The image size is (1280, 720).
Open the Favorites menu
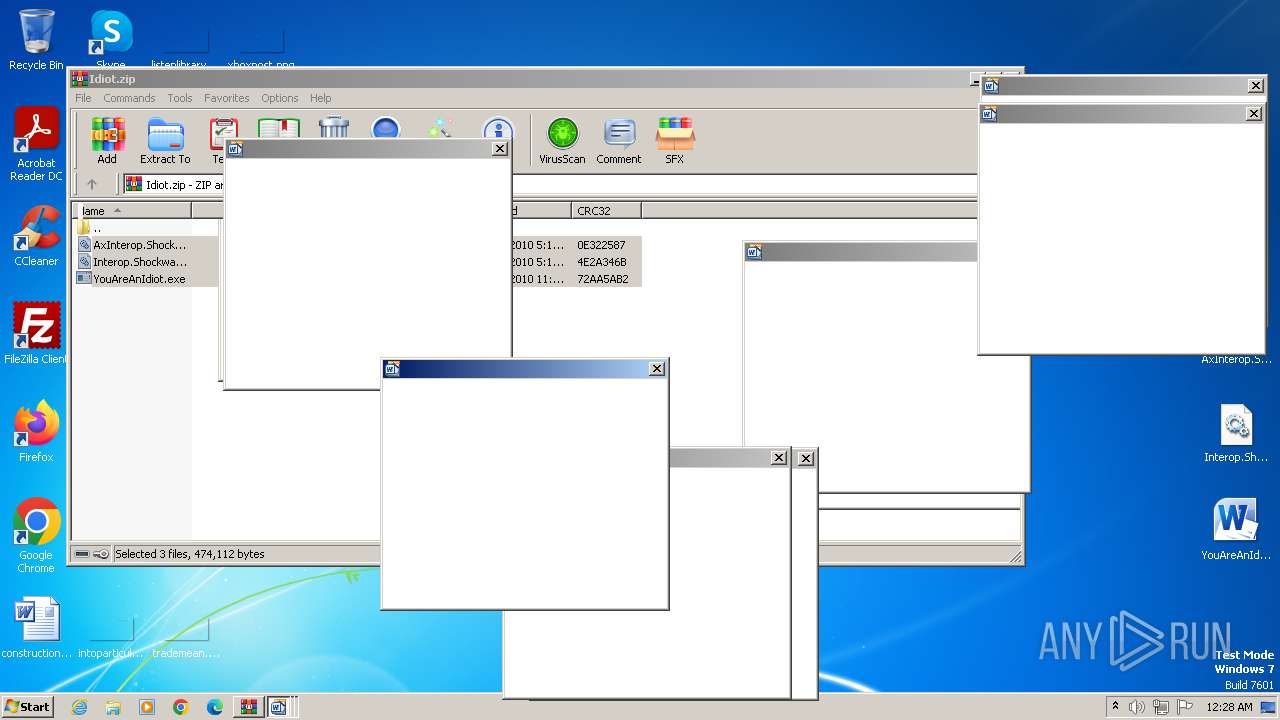[227, 98]
